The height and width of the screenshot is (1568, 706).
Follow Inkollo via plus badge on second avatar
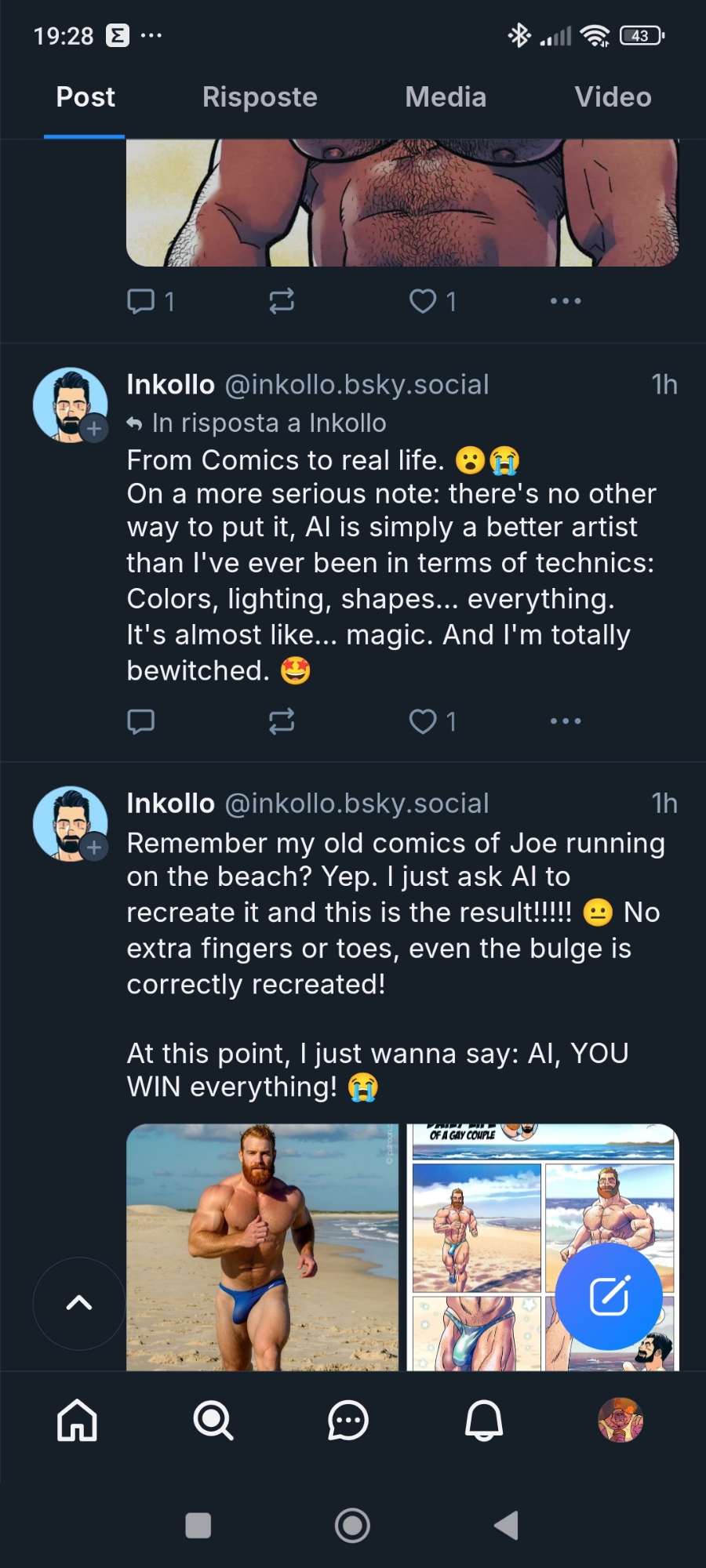94,848
